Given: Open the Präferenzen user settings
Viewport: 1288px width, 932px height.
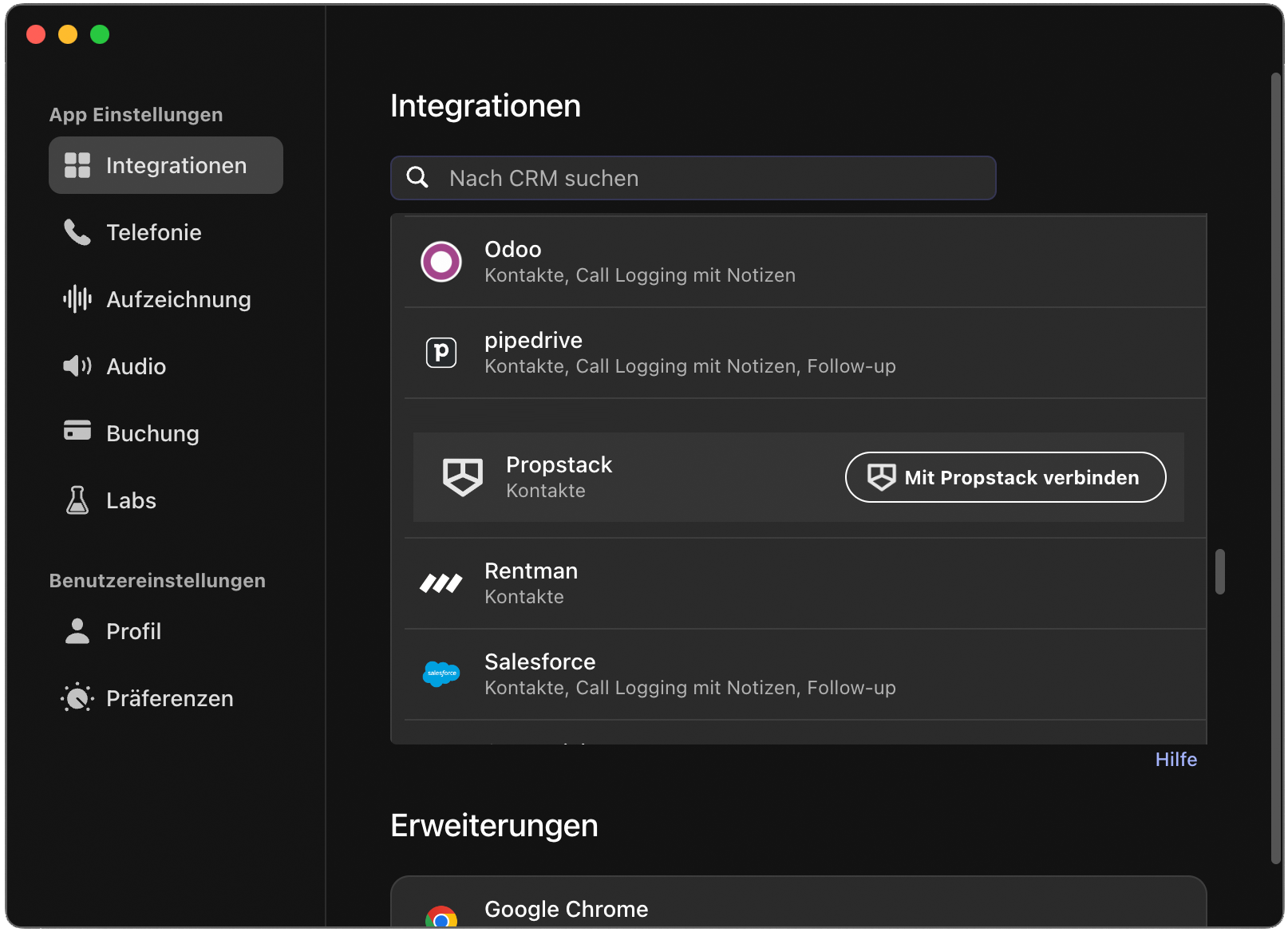Looking at the screenshot, I should [166, 698].
